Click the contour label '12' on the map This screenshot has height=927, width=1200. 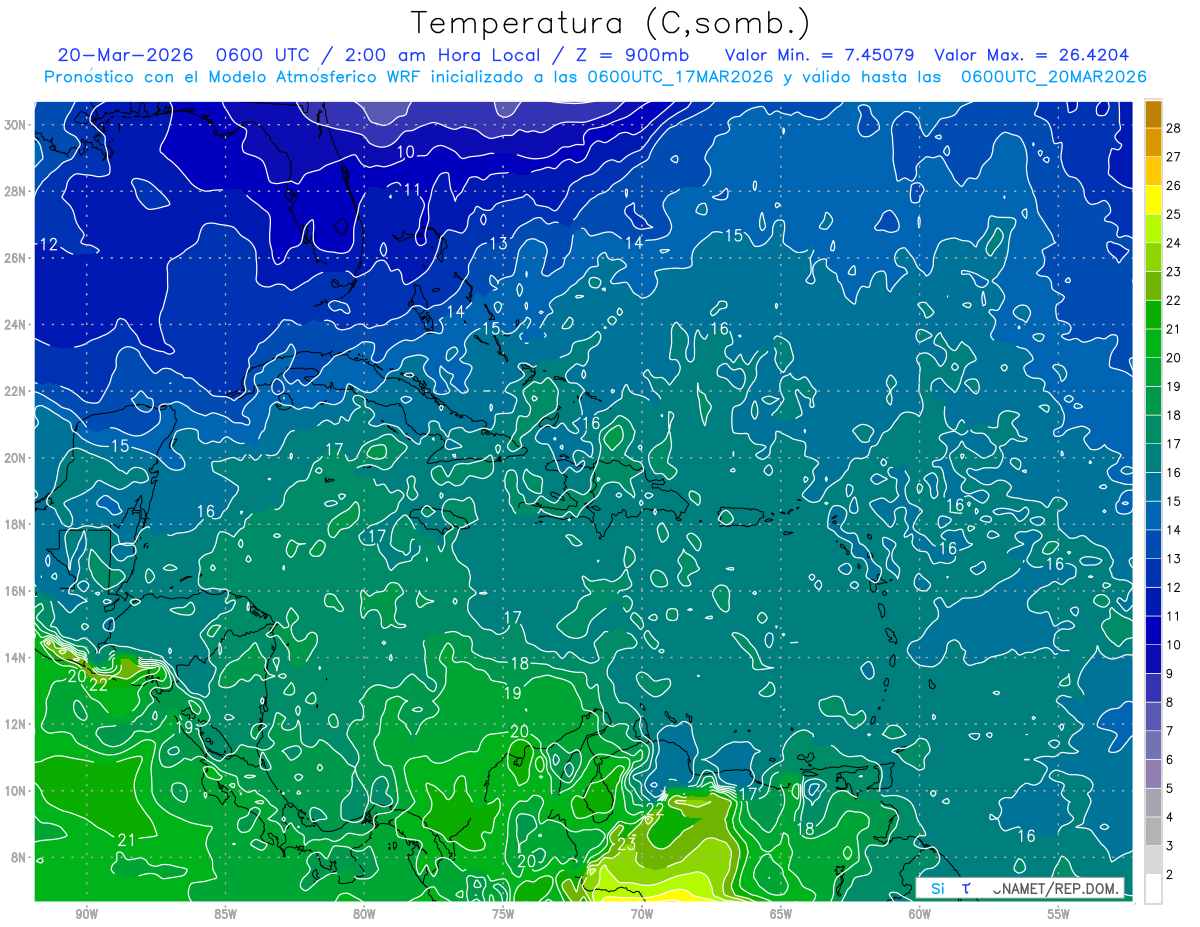[48, 245]
